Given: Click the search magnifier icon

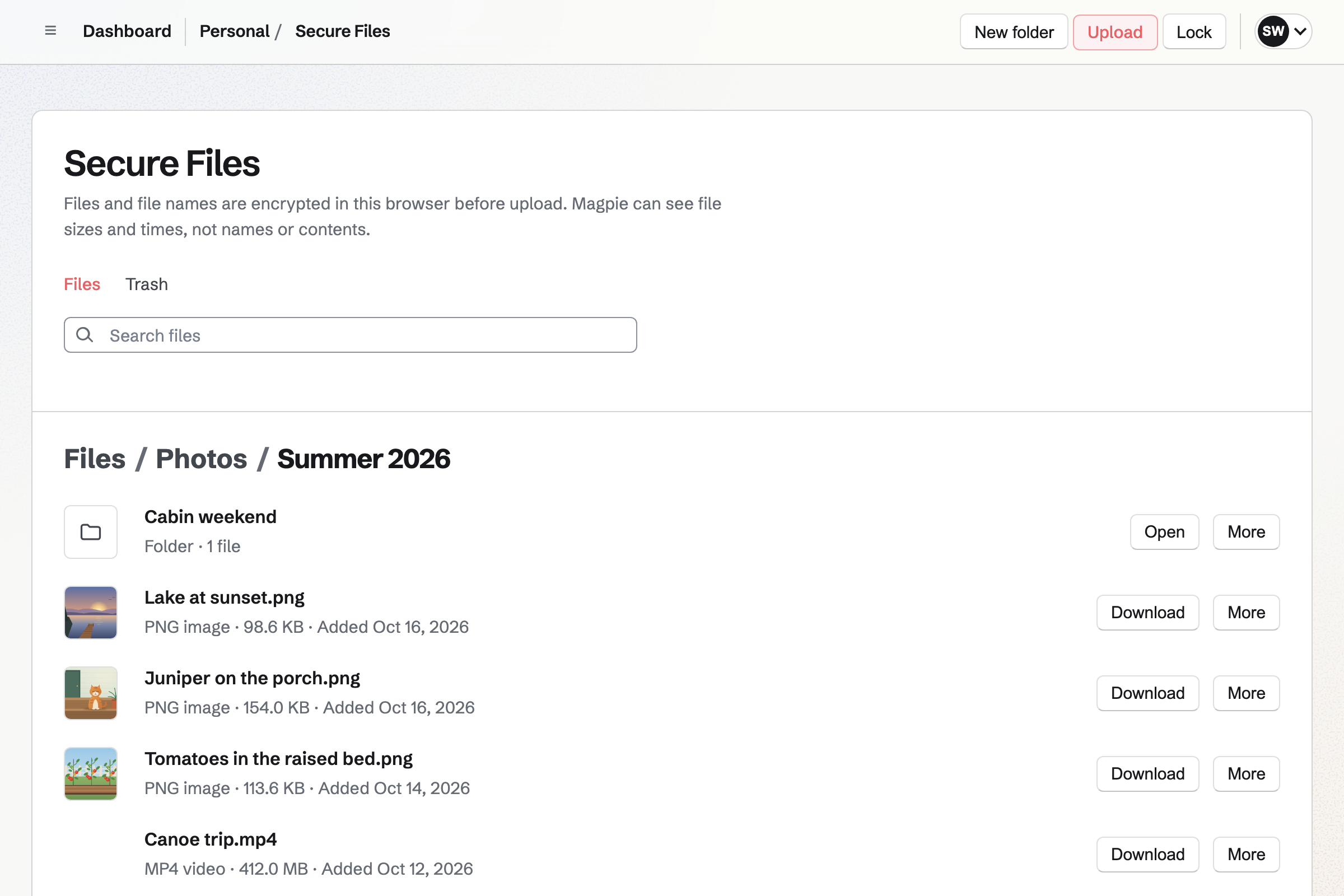Looking at the screenshot, I should pos(85,335).
